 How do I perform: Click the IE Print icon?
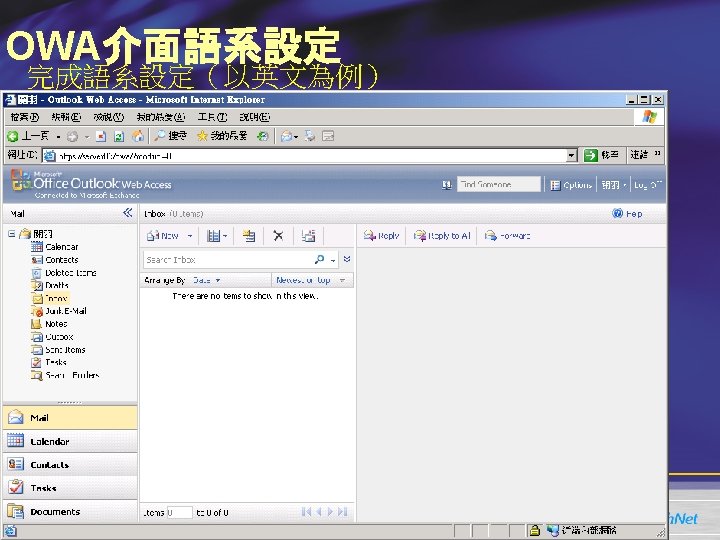tap(310, 136)
